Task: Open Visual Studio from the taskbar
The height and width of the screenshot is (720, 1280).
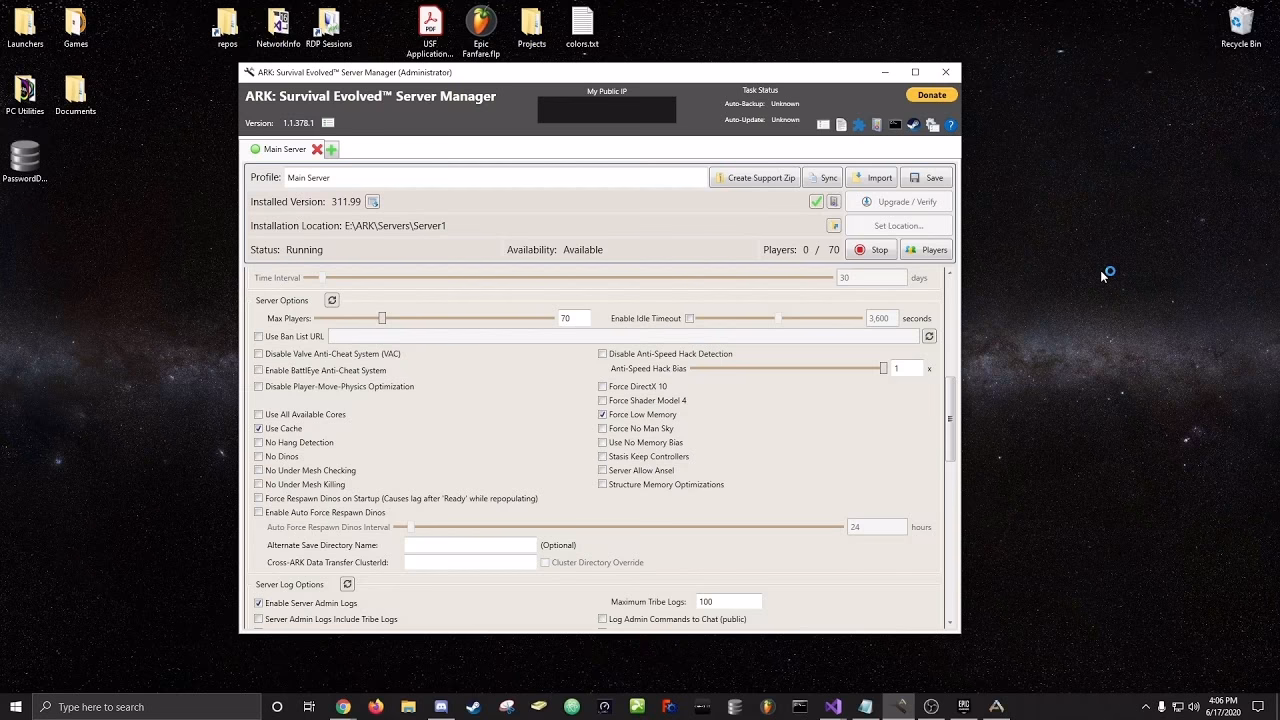Action: click(833, 707)
